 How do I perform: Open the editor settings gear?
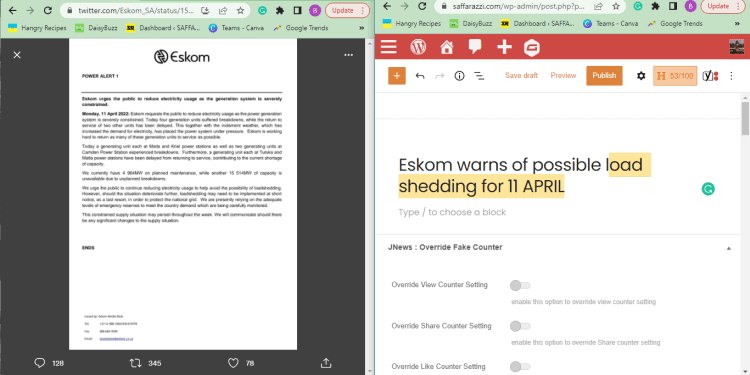641,76
